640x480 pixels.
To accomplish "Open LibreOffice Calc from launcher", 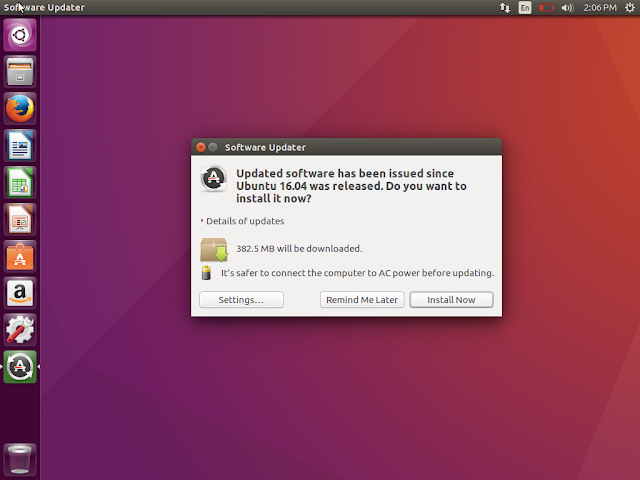I will click(x=20, y=182).
